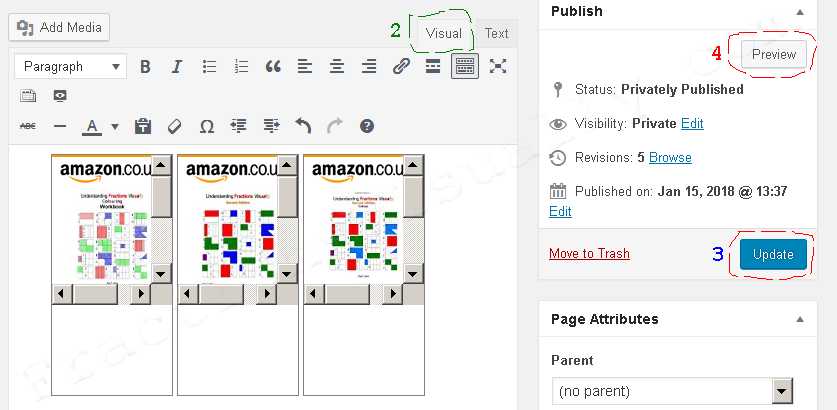
Task: Insert a numbered list
Action: [x=241, y=67]
